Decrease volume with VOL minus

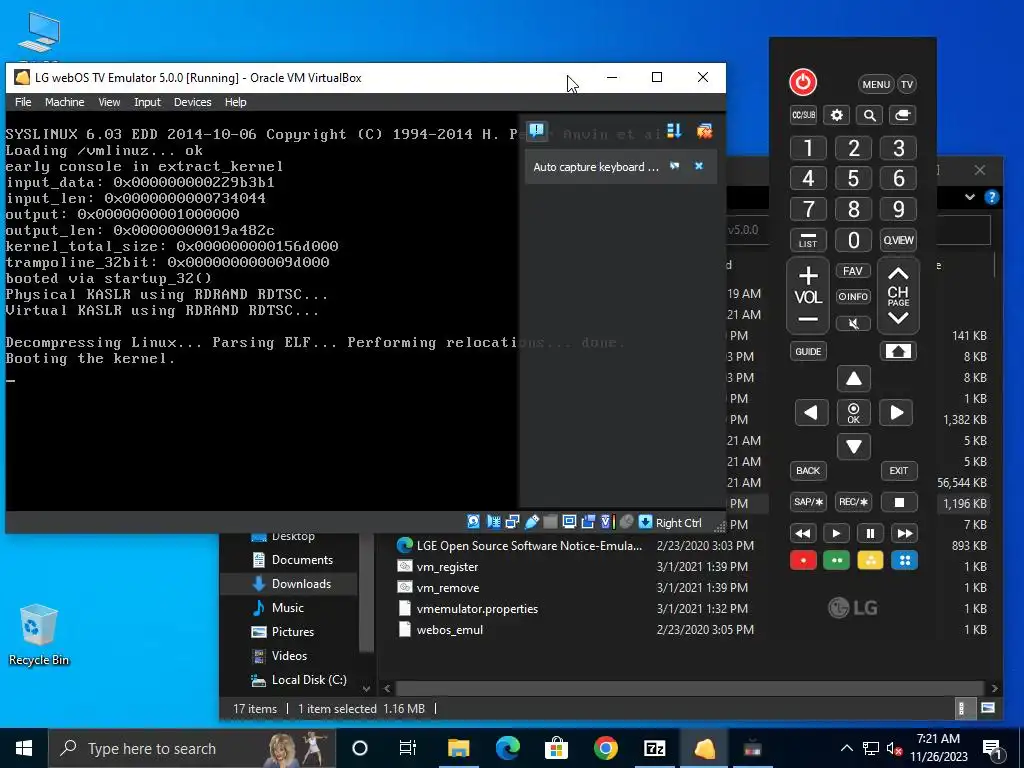[808, 320]
